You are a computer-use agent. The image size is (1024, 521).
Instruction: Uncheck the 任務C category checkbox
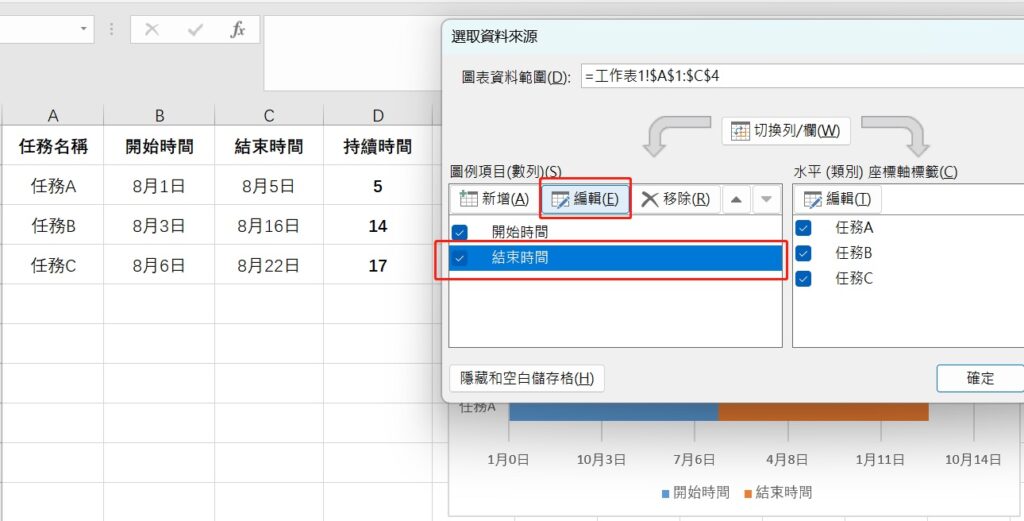803,279
